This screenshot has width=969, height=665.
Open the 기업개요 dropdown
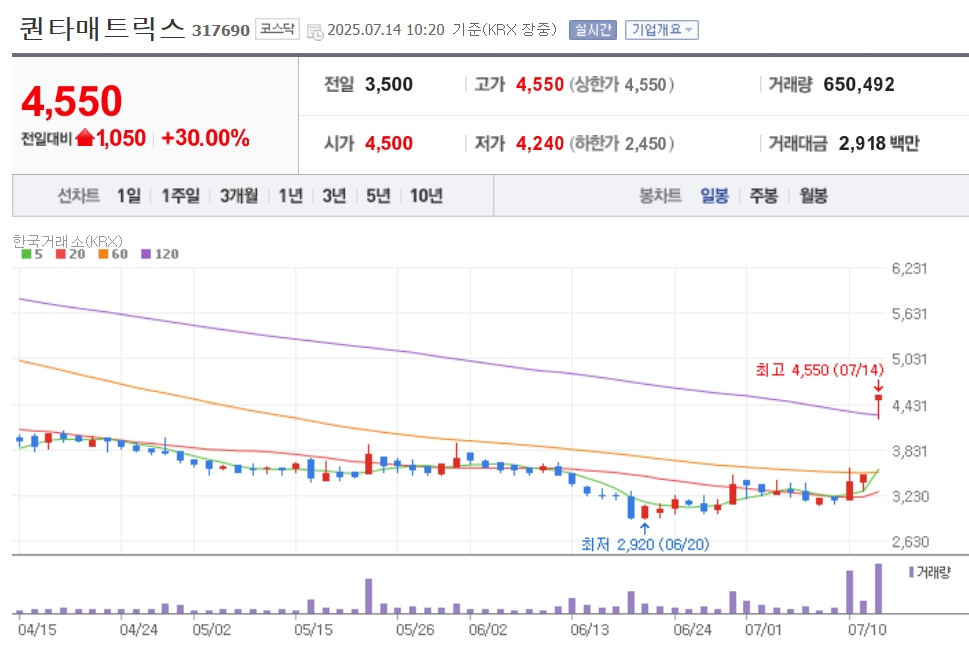[x=662, y=30]
